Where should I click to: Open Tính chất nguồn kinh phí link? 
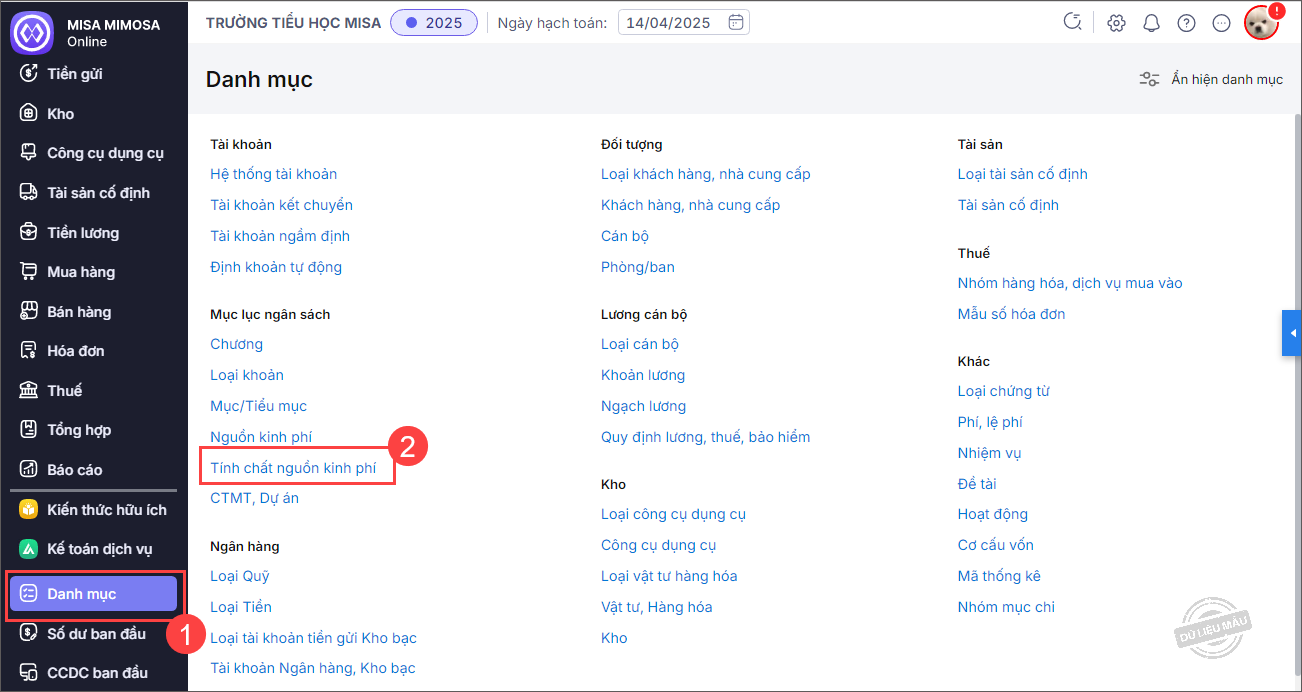click(x=293, y=467)
